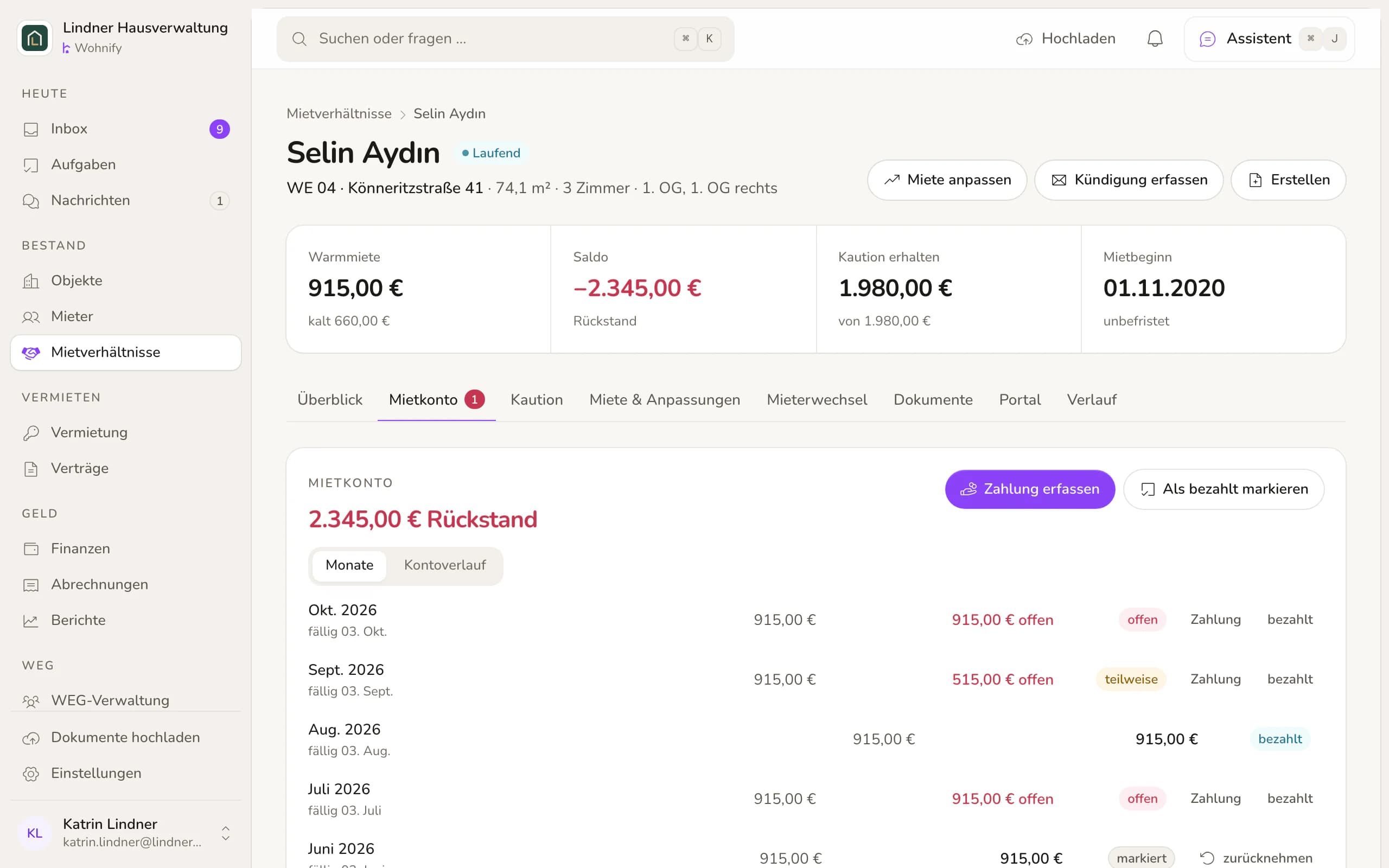The height and width of the screenshot is (868, 1389).
Task: Open Nachrichten in the sidebar
Action: pos(126,200)
